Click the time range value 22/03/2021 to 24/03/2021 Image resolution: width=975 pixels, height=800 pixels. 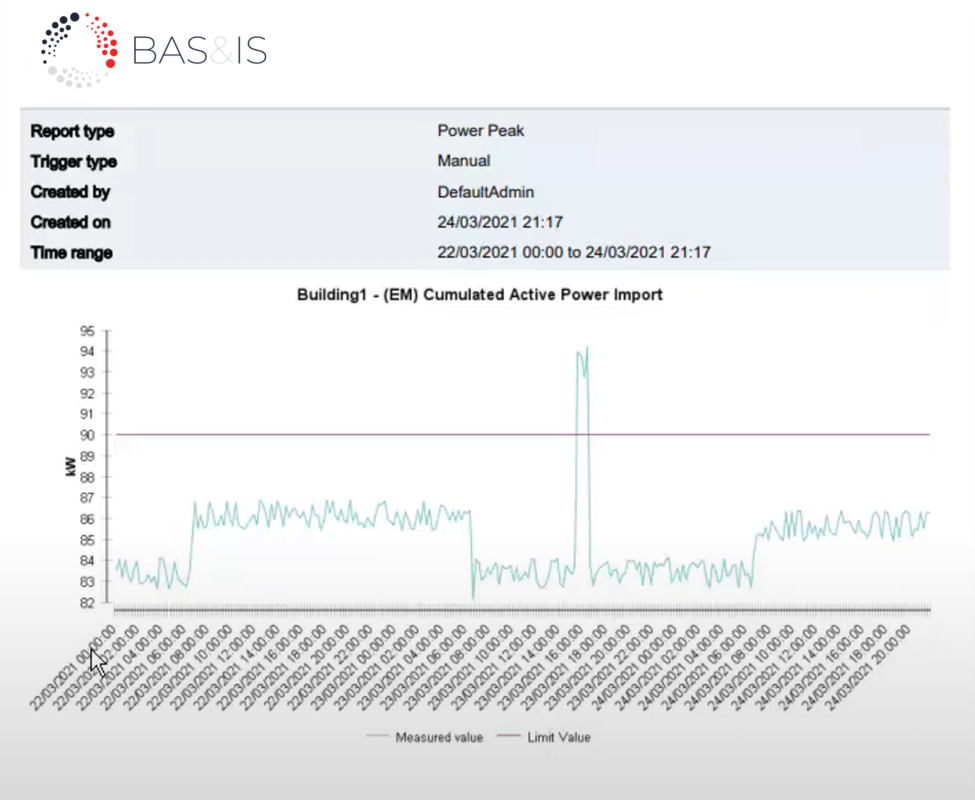click(x=574, y=253)
